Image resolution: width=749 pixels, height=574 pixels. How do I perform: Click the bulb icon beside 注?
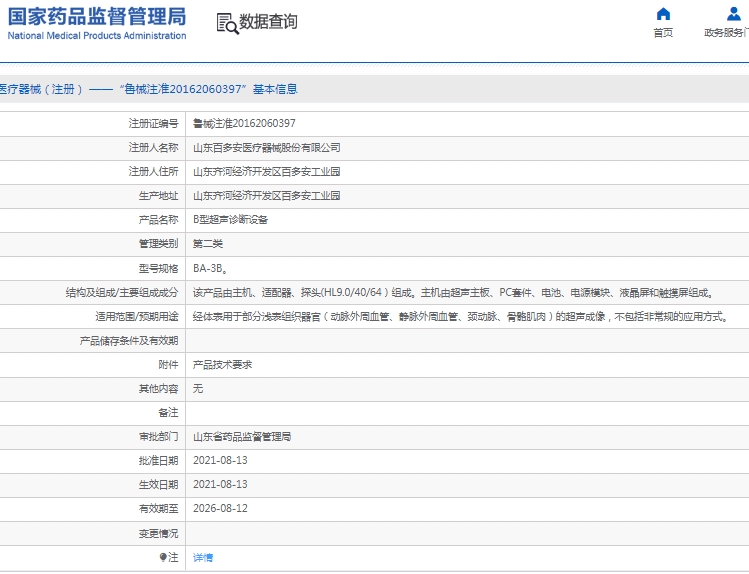pos(163,557)
